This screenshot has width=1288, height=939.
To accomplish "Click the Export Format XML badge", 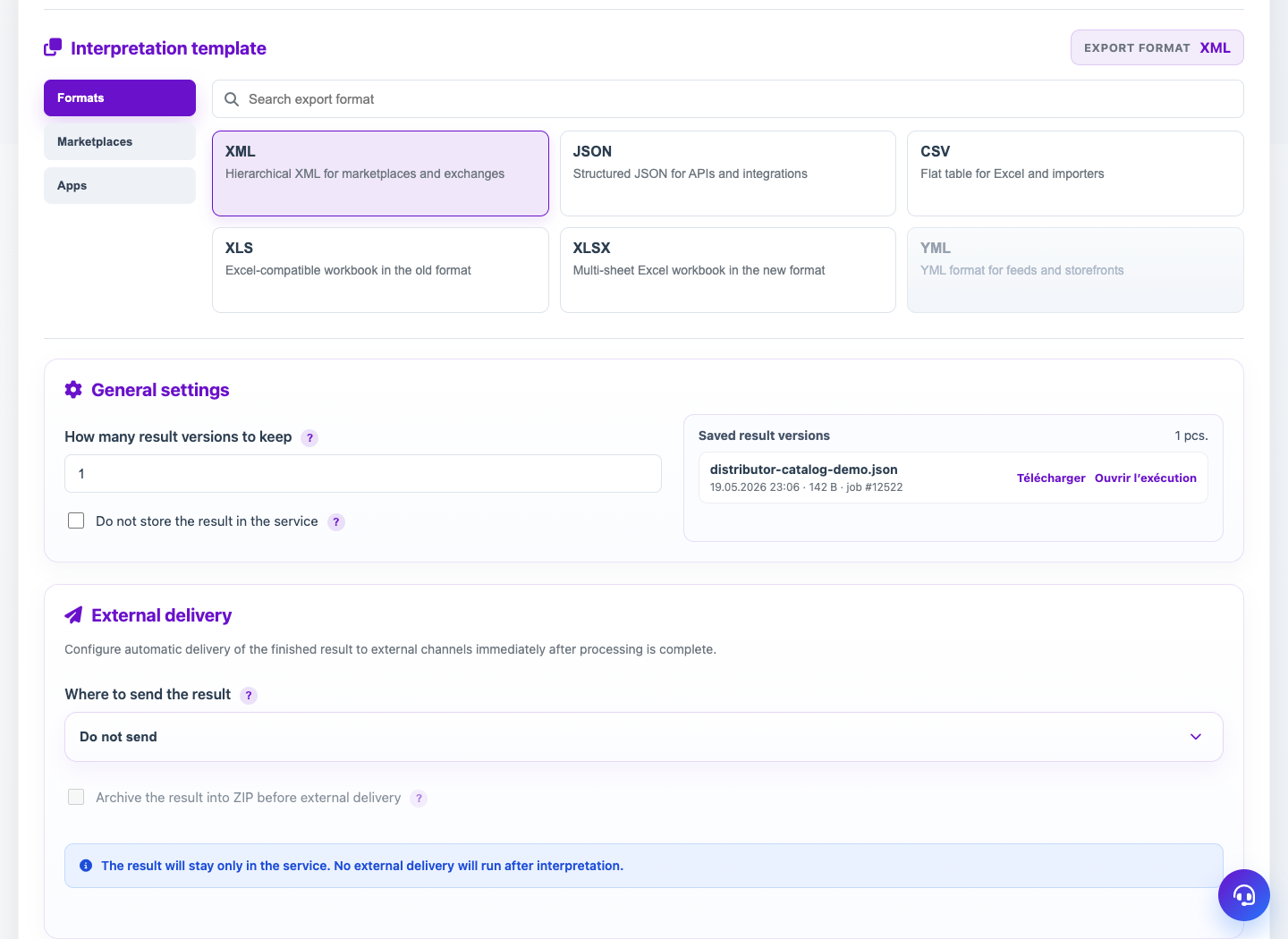I will [1157, 47].
